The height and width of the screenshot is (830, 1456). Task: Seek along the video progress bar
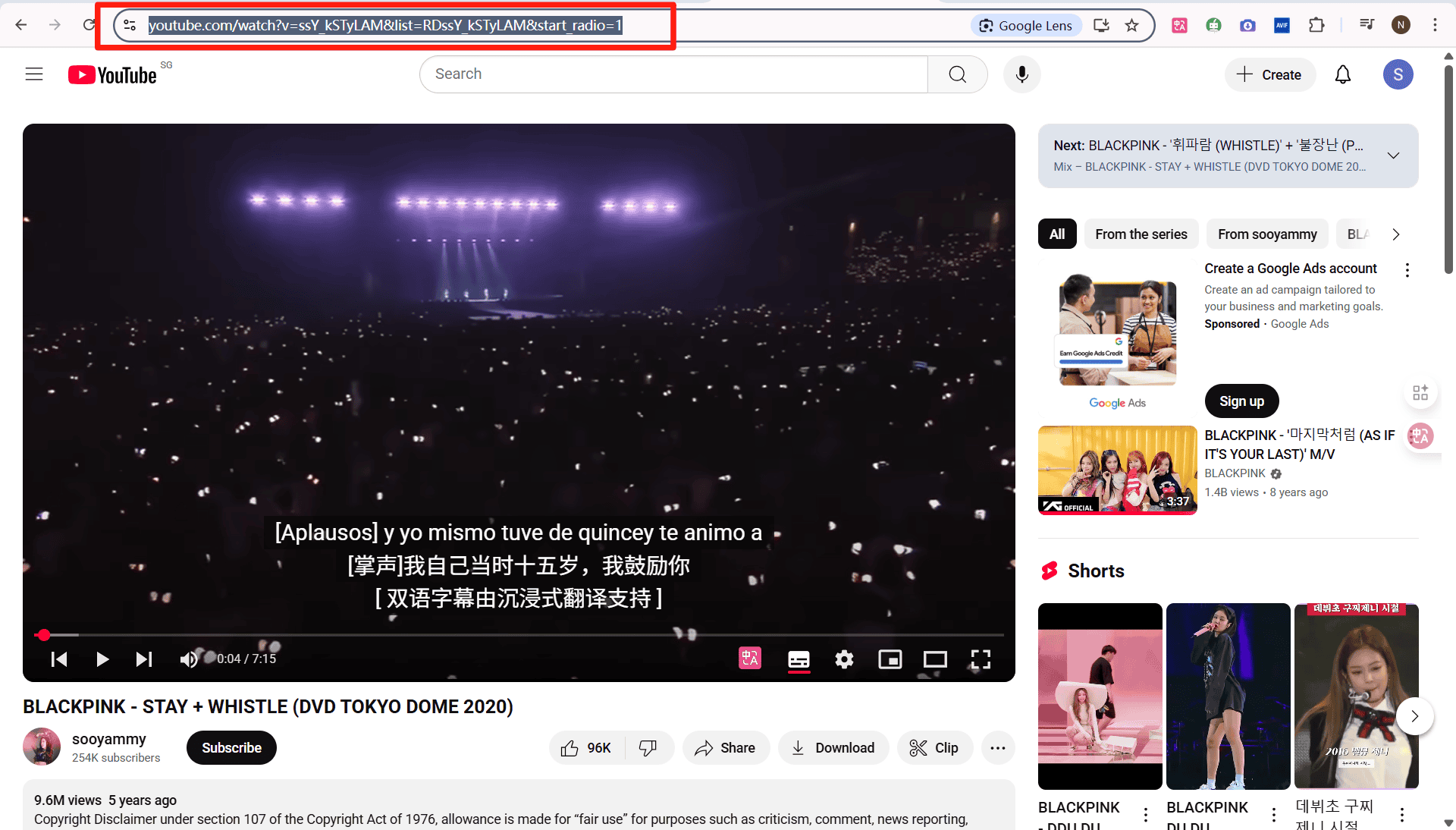(x=519, y=634)
